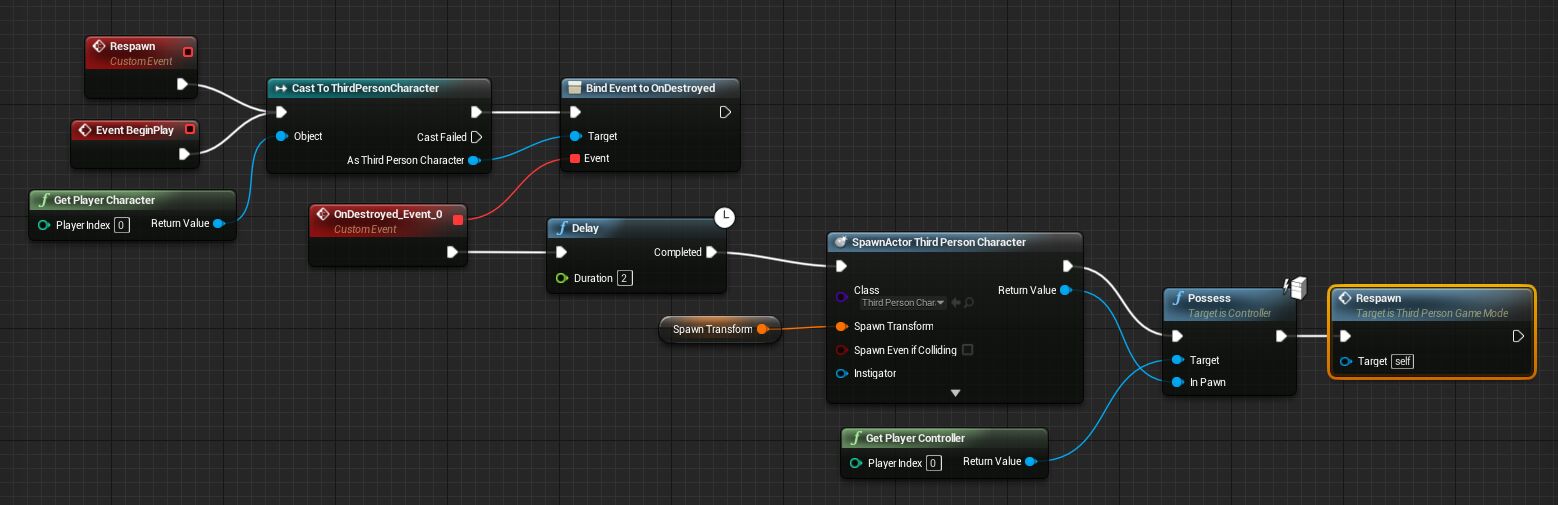Screen dimensions: 1558x505
Task: Select the Get Player Character node title
Action: (x=104, y=200)
